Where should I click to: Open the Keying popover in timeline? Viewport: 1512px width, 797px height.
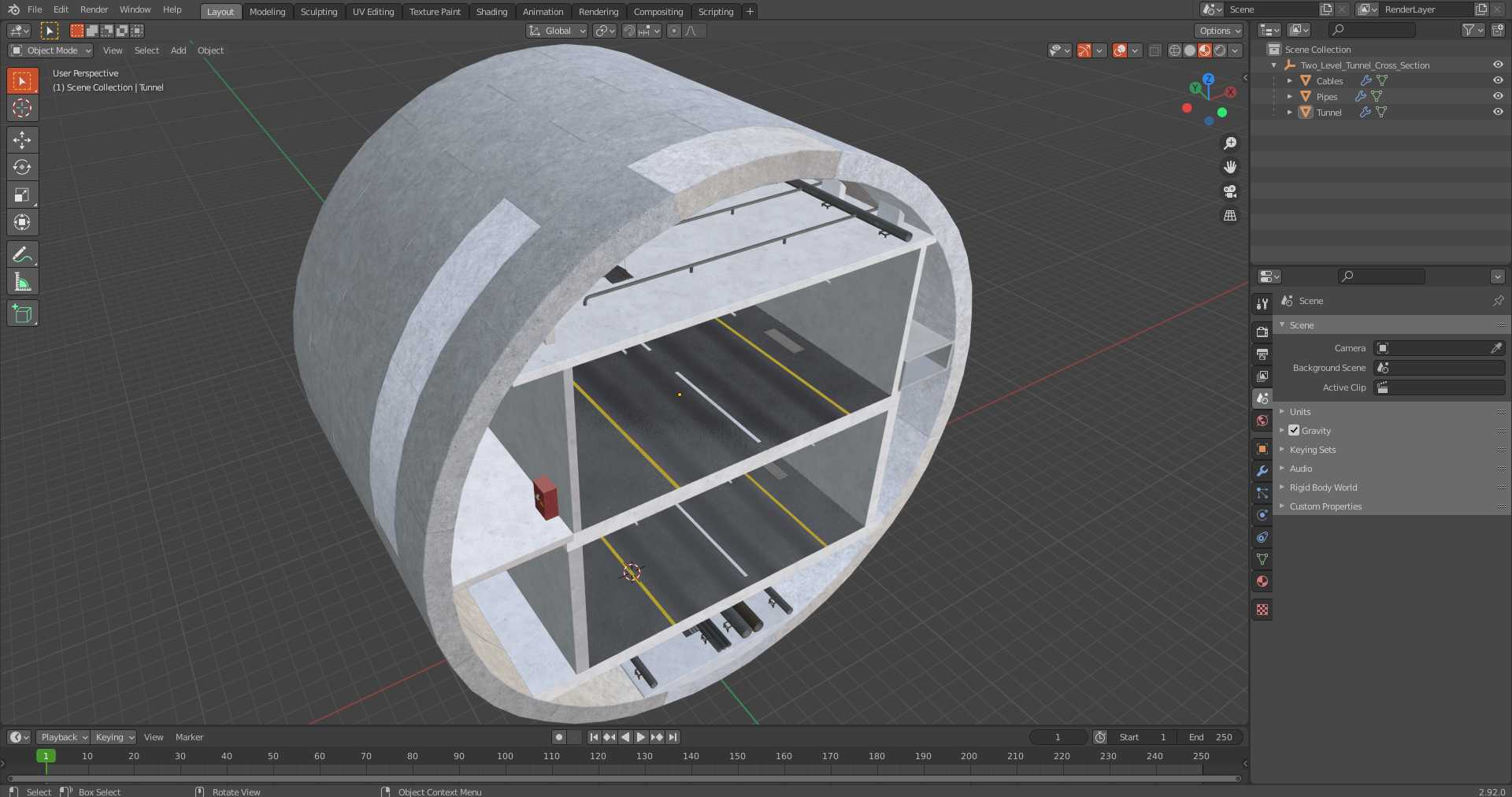pos(113,737)
